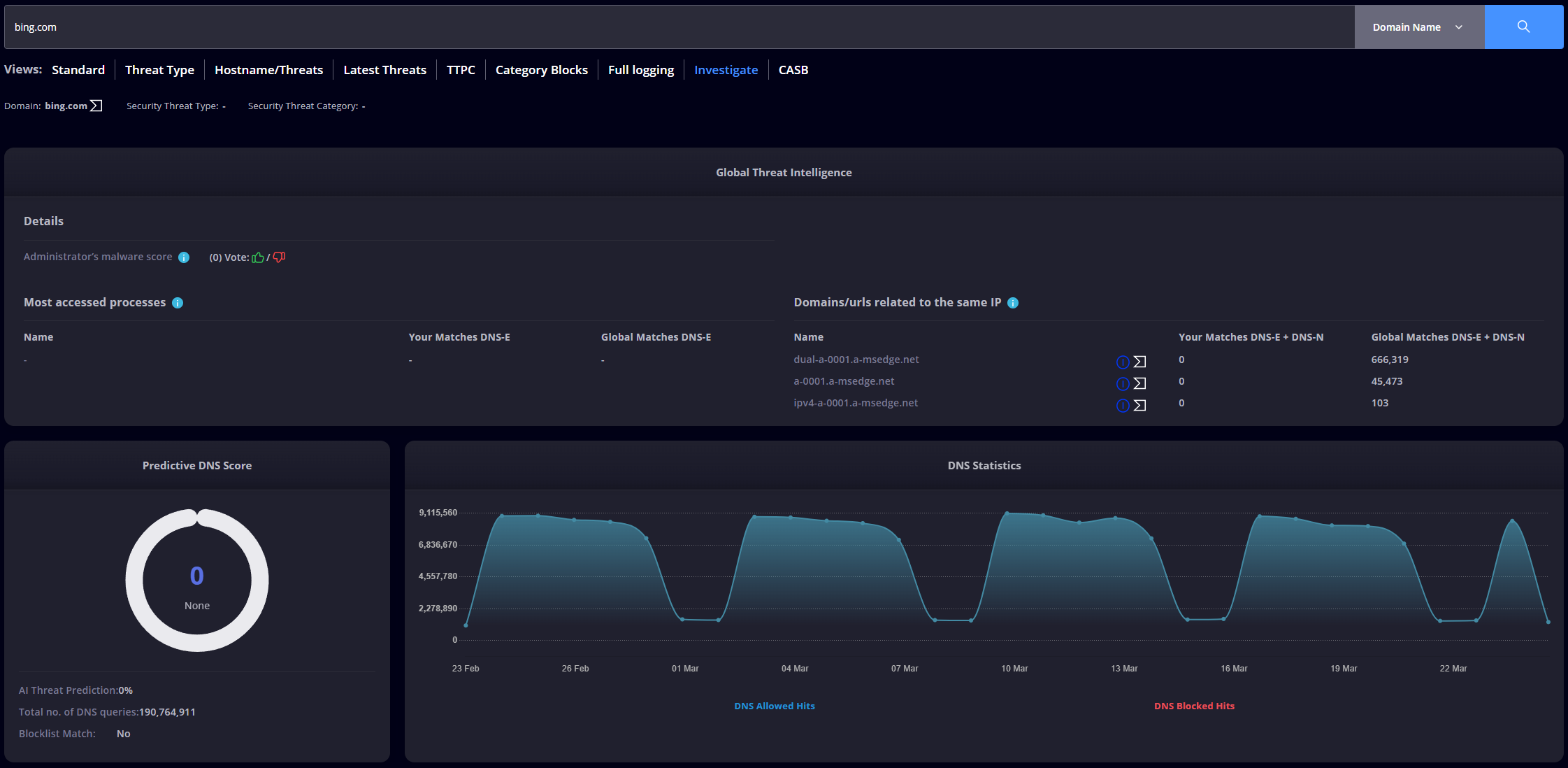
Task: Open the Category Blocks view
Action: tap(542, 70)
